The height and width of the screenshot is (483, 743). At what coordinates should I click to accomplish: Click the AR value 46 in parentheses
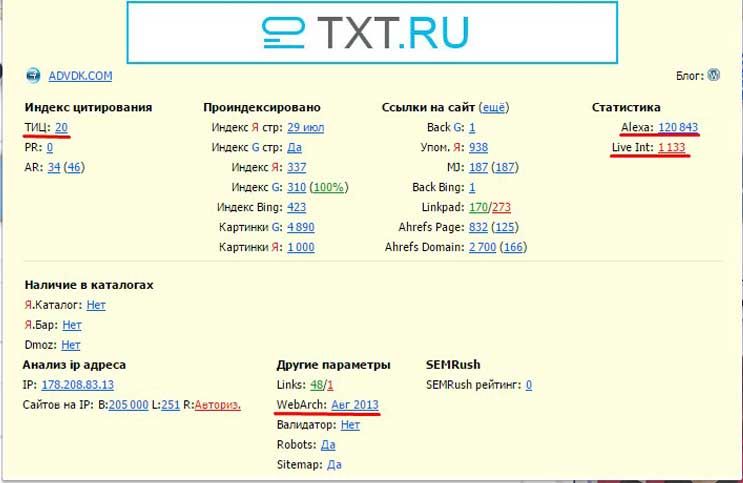(74, 167)
